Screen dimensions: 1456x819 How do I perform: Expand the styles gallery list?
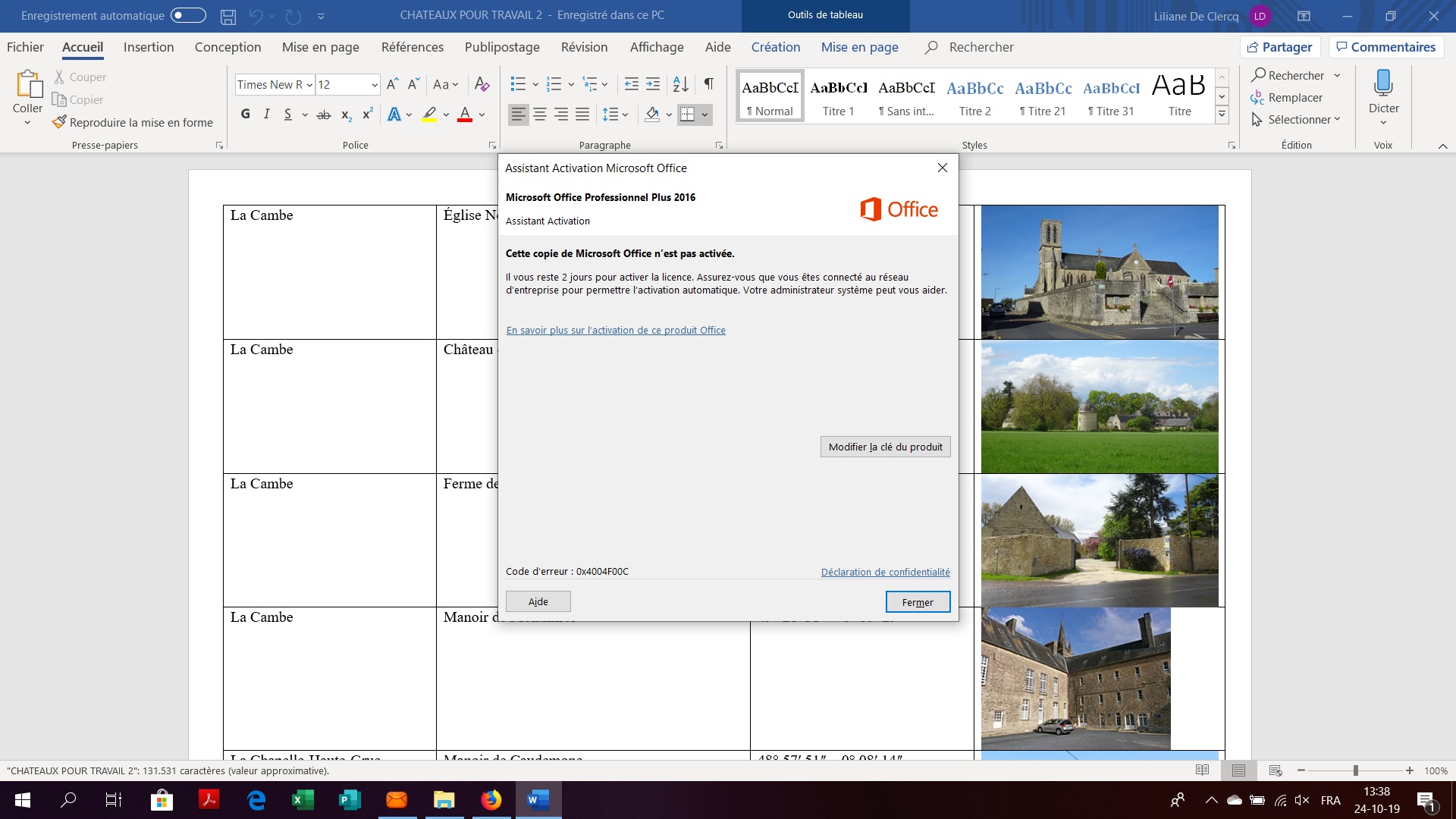[1222, 115]
